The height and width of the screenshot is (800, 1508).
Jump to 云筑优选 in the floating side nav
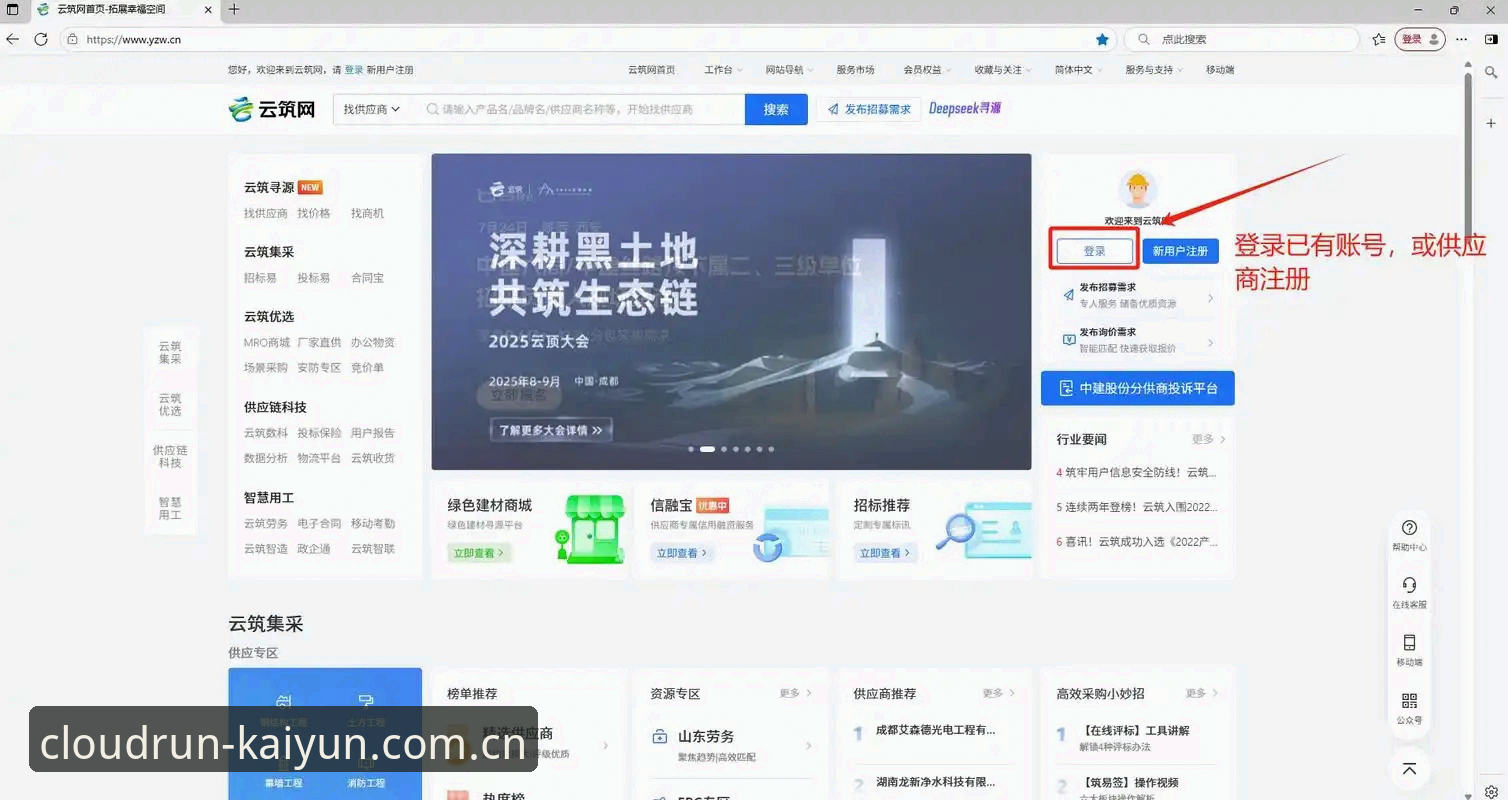[x=170, y=404]
